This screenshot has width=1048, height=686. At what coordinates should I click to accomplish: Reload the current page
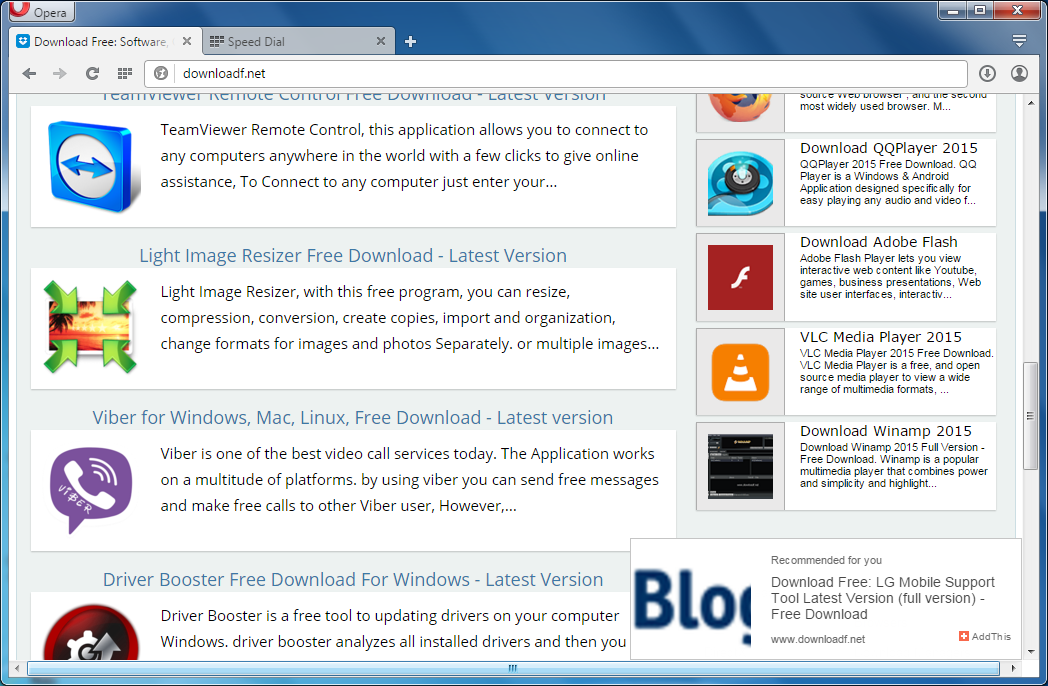click(x=92, y=74)
